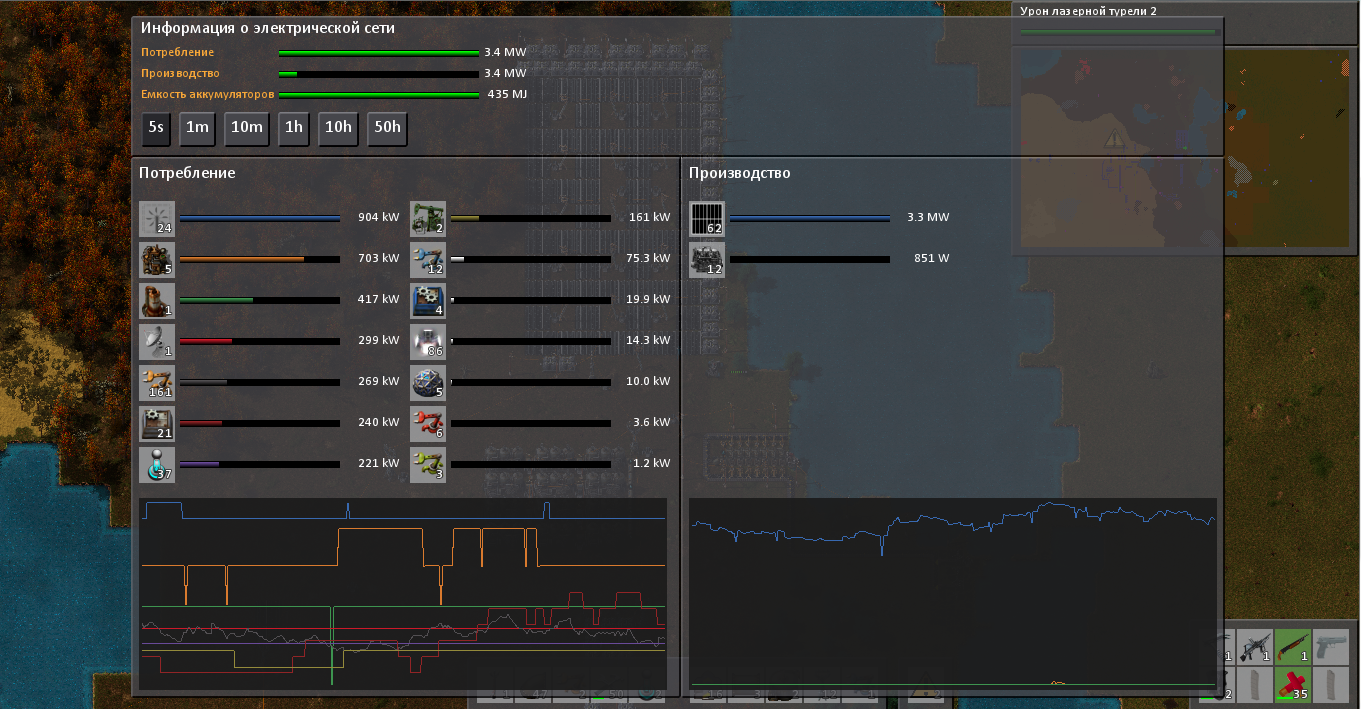Click the 75.3 kW consumption value
Screen dimensions: 1361x709
646,258
